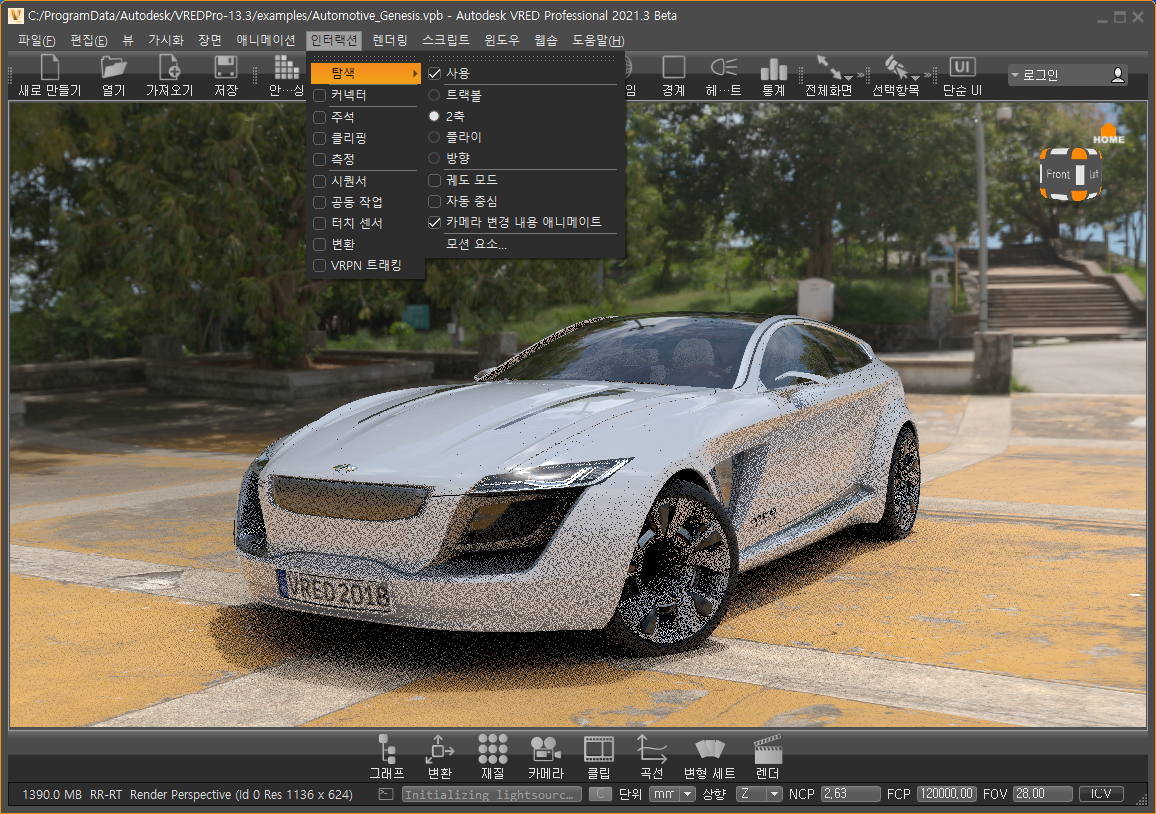Click the FCP value field 120000,00
The height and width of the screenshot is (814, 1156).
(x=947, y=794)
